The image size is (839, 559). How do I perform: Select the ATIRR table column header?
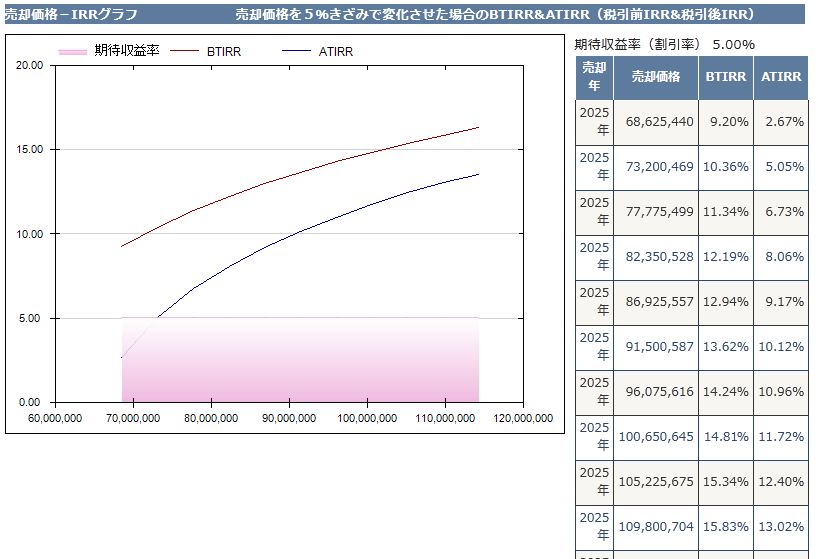click(x=780, y=77)
